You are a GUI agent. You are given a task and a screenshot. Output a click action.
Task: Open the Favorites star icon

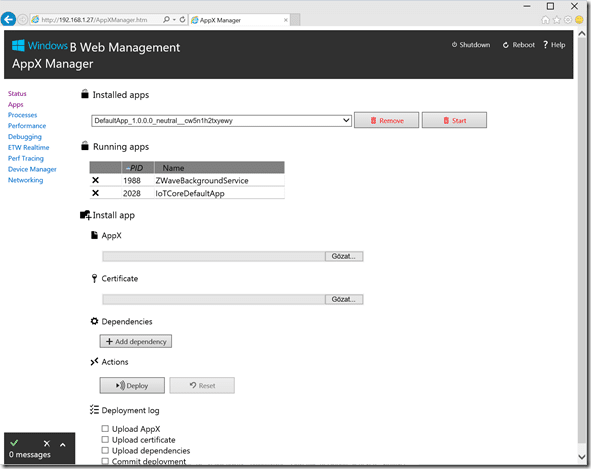coord(556,20)
